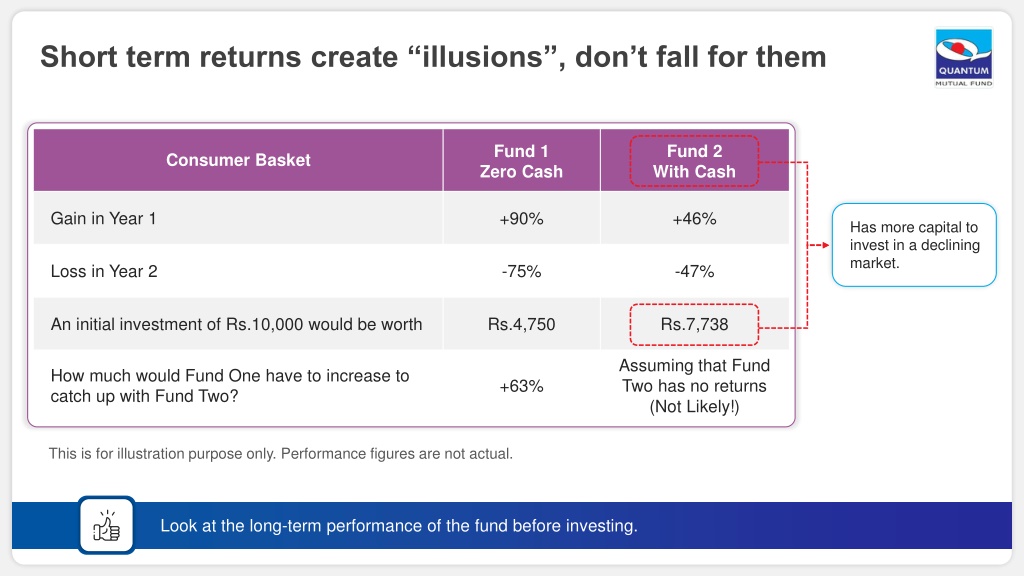1024x576 pixels.
Task: Click the +63% catch-up value
Action: (x=521, y=387)
